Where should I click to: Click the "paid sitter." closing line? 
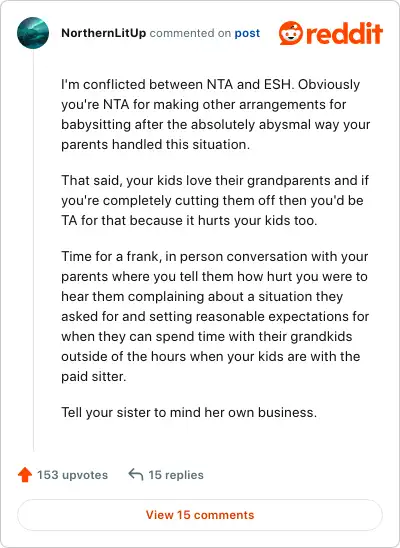tap(94, 377)
